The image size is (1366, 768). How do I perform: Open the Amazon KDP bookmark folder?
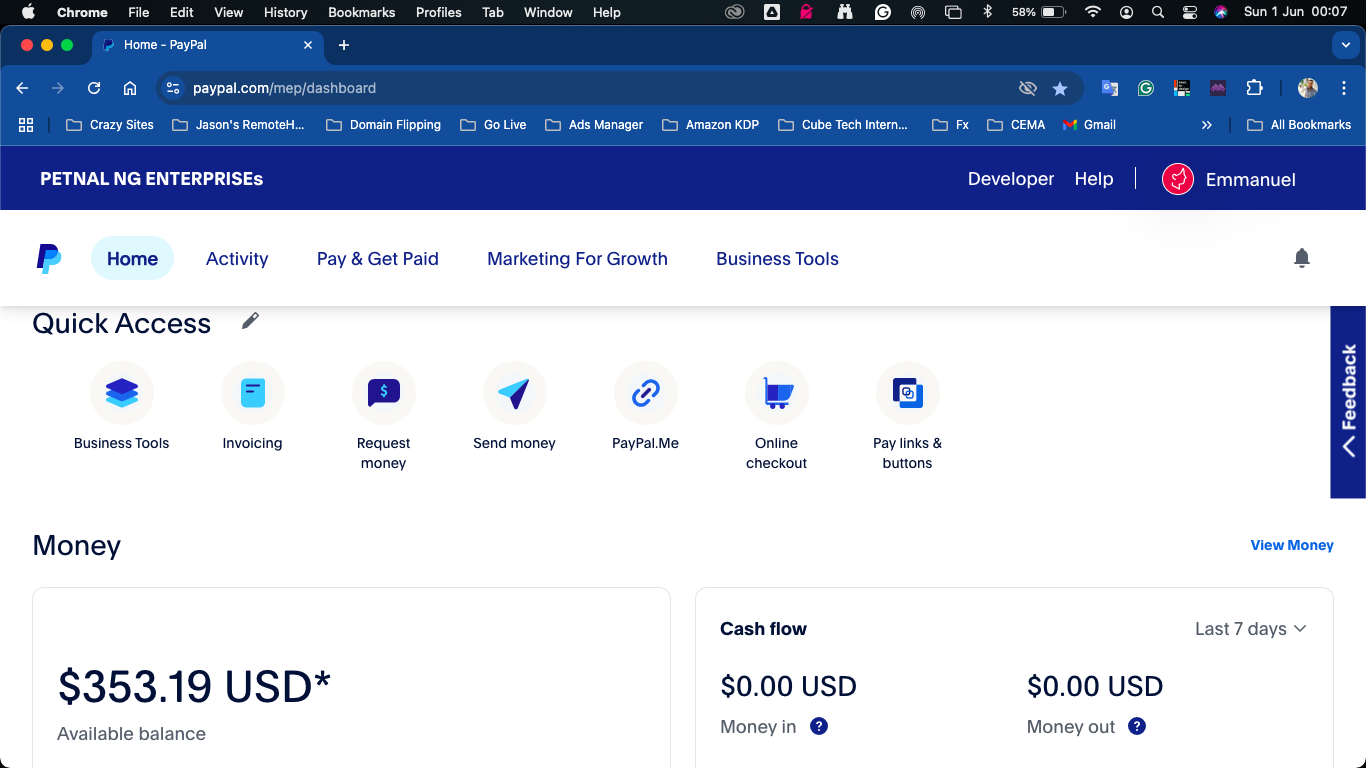[710, 125]
